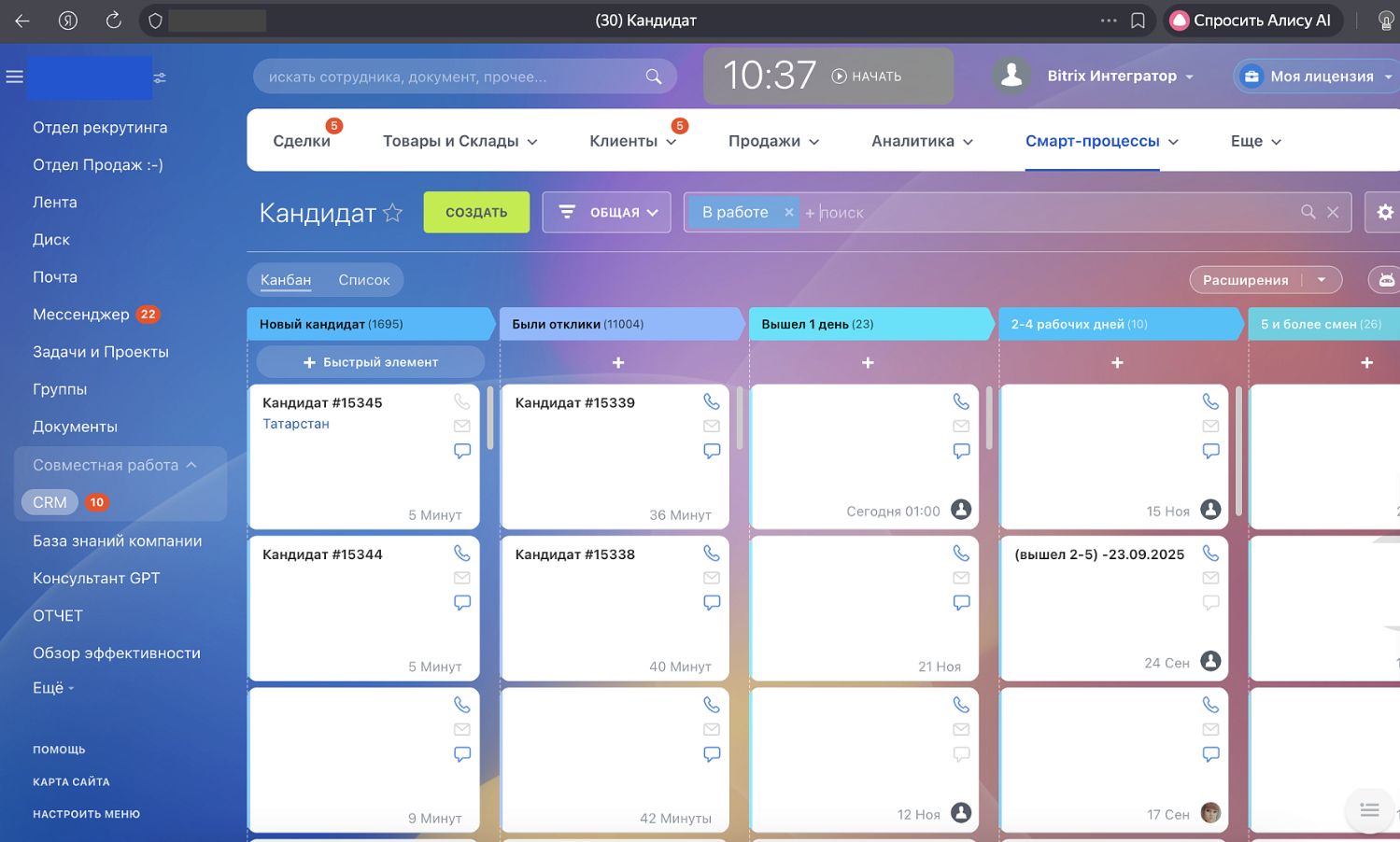This screenshot has width=1400, height=842.
Task: Click chat icon on Кандидат #15344 card
Action: [462, 602]
